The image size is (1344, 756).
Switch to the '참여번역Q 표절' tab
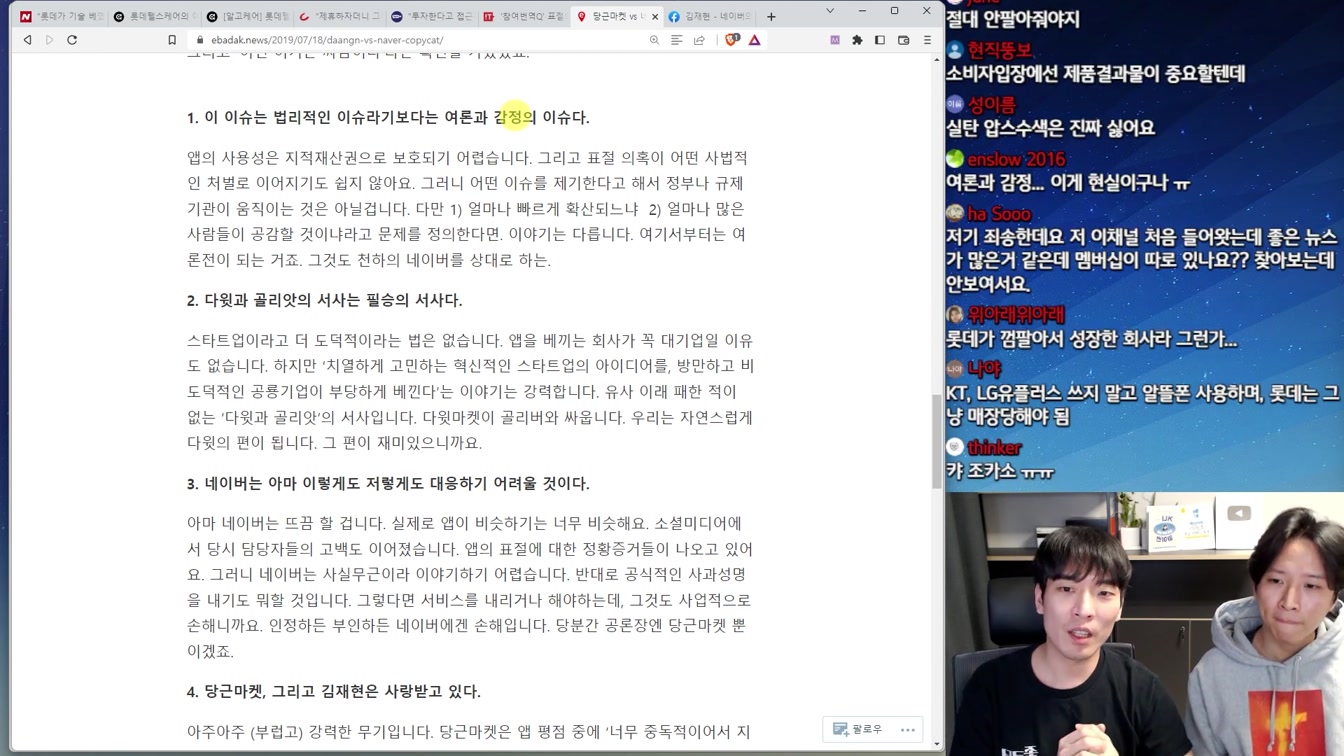click(524, 16)
